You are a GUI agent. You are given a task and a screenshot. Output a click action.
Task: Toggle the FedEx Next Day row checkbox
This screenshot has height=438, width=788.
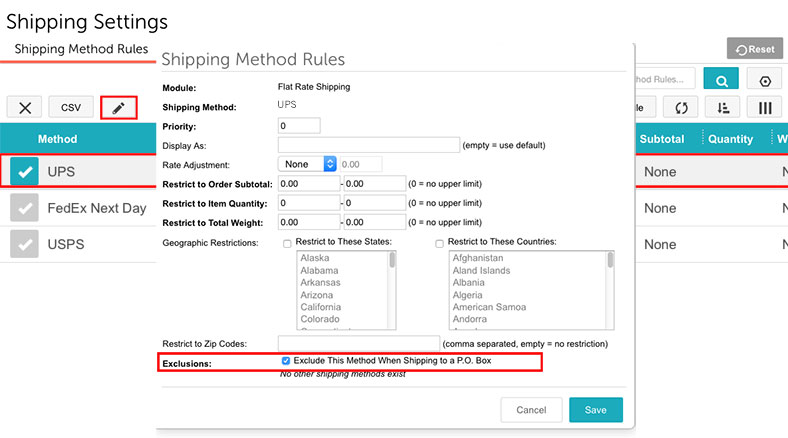point(24,208)
